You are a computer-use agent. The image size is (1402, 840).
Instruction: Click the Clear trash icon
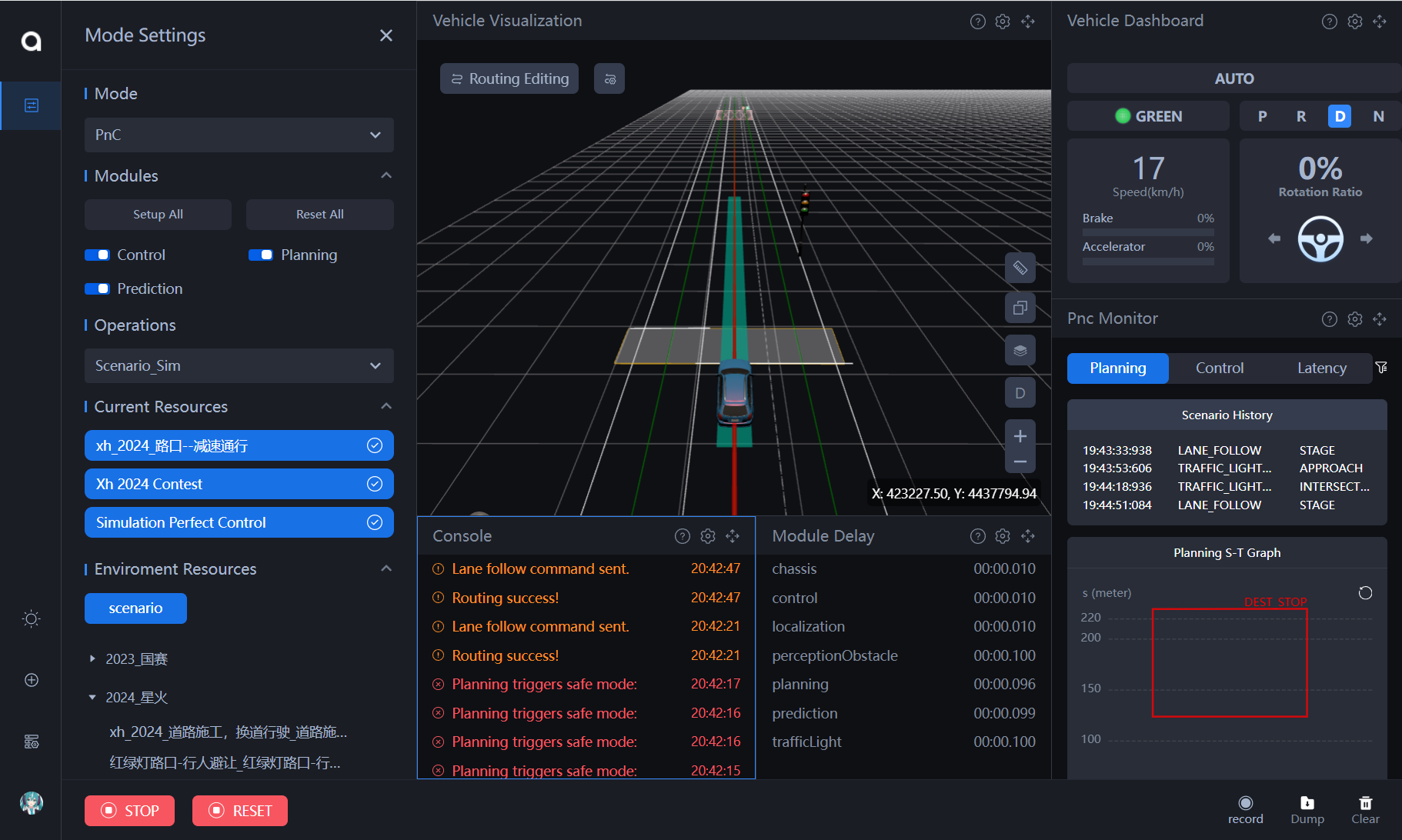[1365, 804]
